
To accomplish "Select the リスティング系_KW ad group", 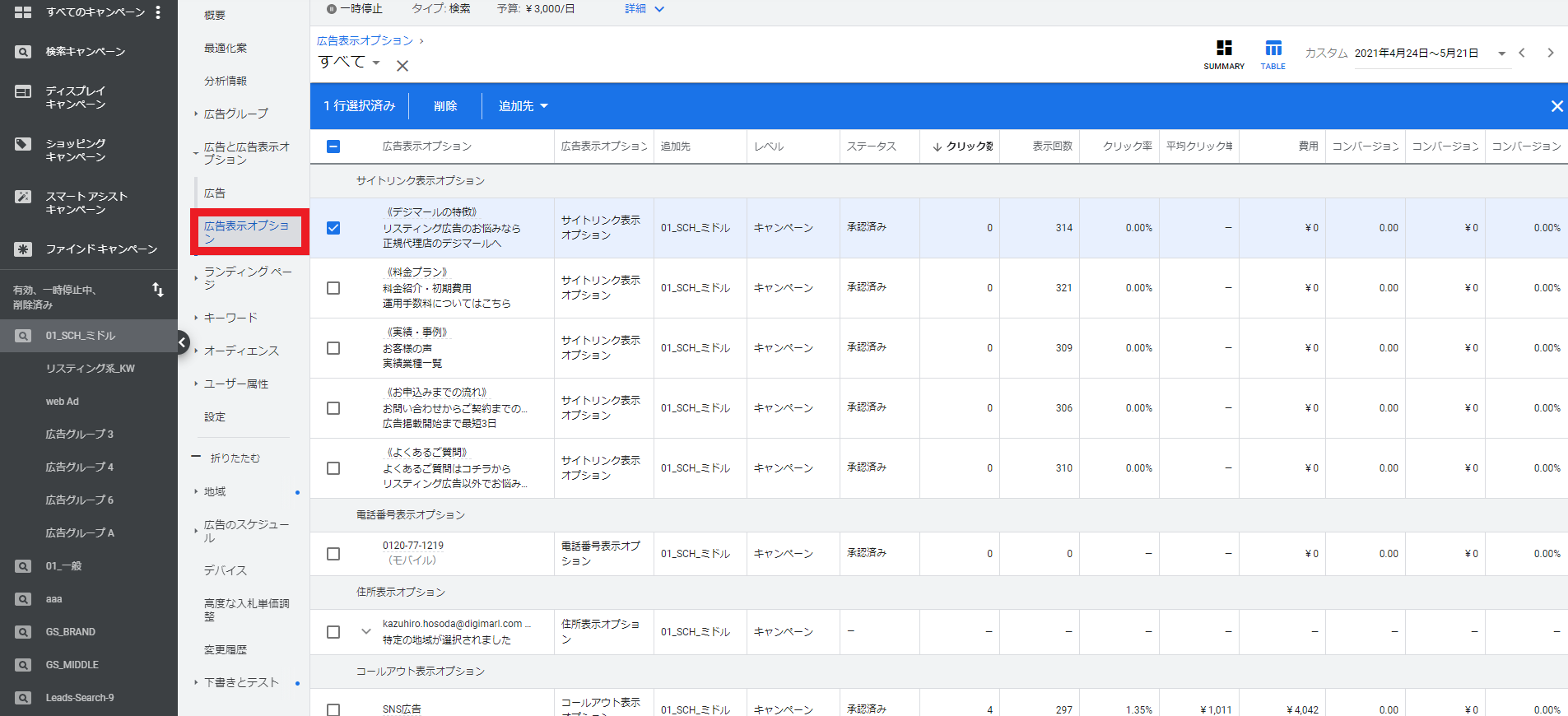I will [91, 369].
